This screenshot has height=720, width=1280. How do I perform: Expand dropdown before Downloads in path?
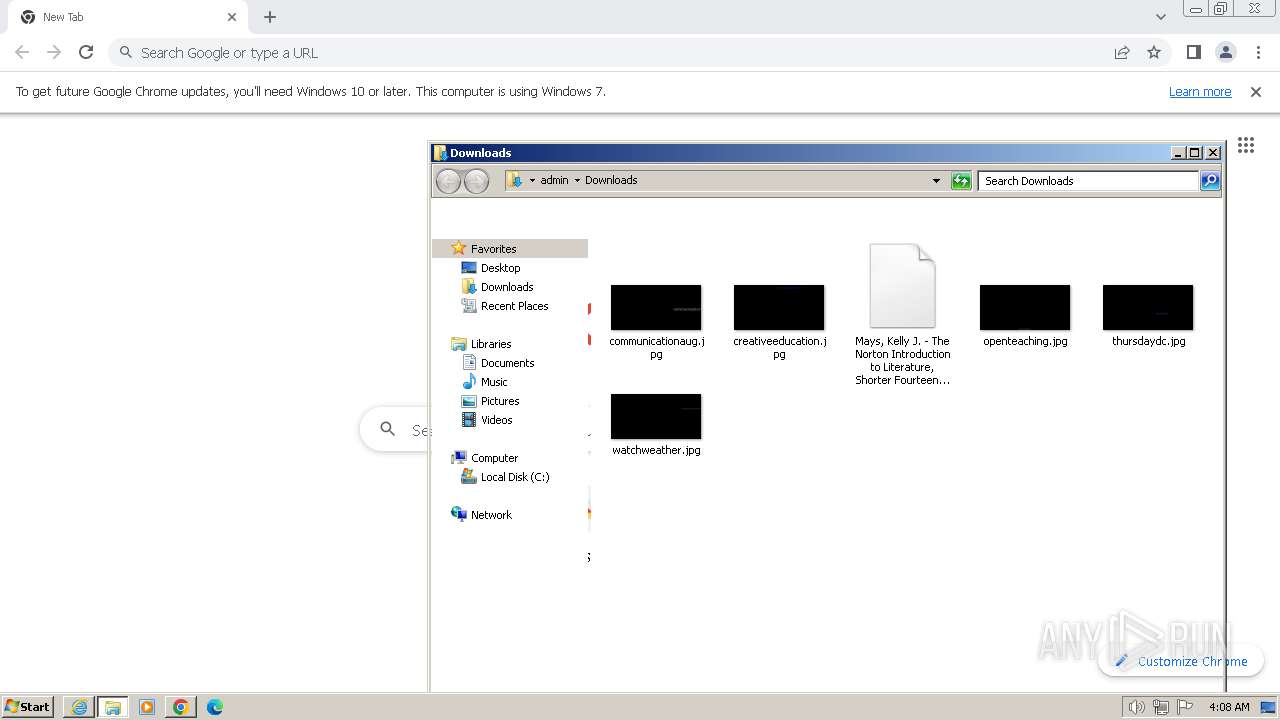click(577, 181)
